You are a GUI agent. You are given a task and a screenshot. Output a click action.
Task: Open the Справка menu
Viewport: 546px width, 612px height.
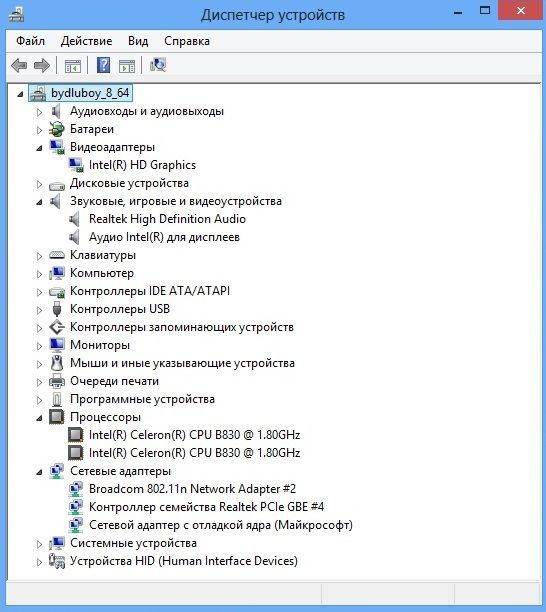(x=187, y=41)
